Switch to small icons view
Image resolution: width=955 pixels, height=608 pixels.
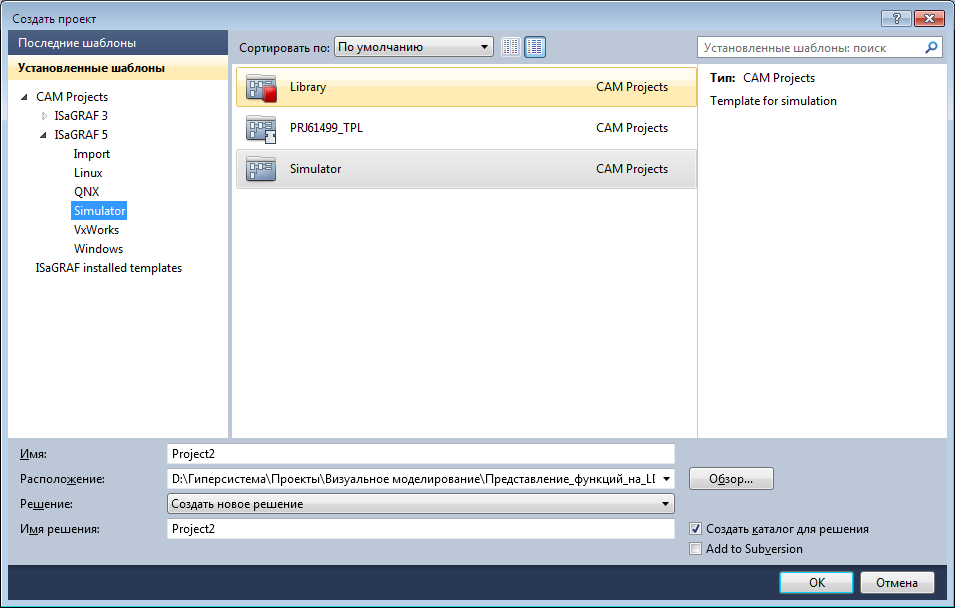click(x=510, y=47)
